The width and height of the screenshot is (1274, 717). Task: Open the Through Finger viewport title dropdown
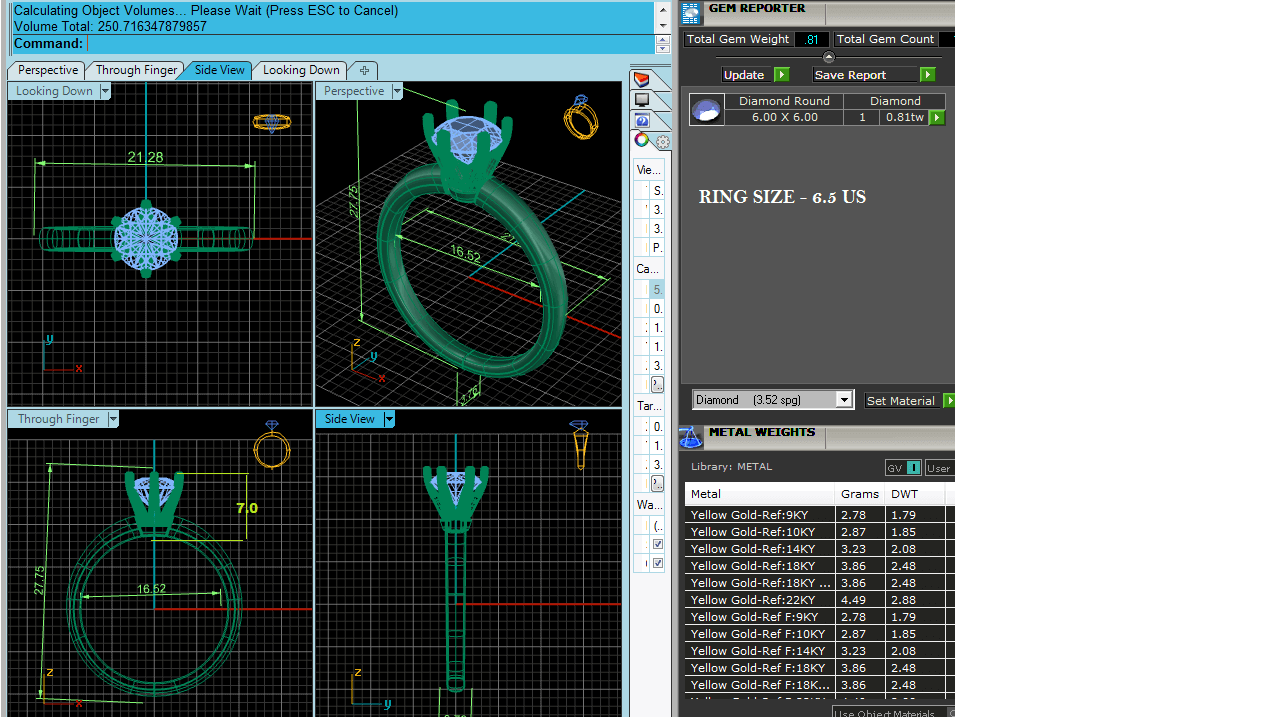(113, 419)
